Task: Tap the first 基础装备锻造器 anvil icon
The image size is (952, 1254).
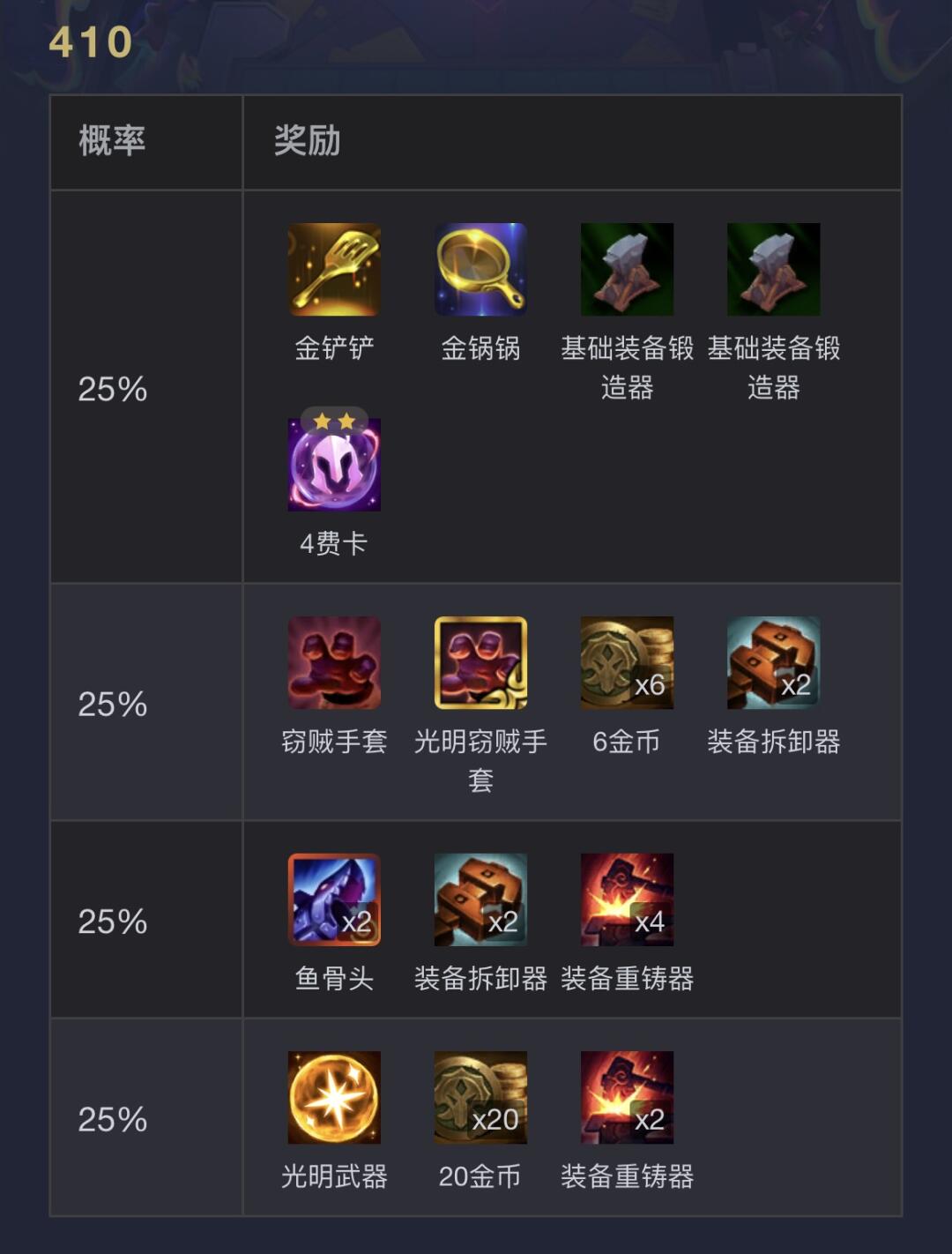Action: click(x=627, y=269)
